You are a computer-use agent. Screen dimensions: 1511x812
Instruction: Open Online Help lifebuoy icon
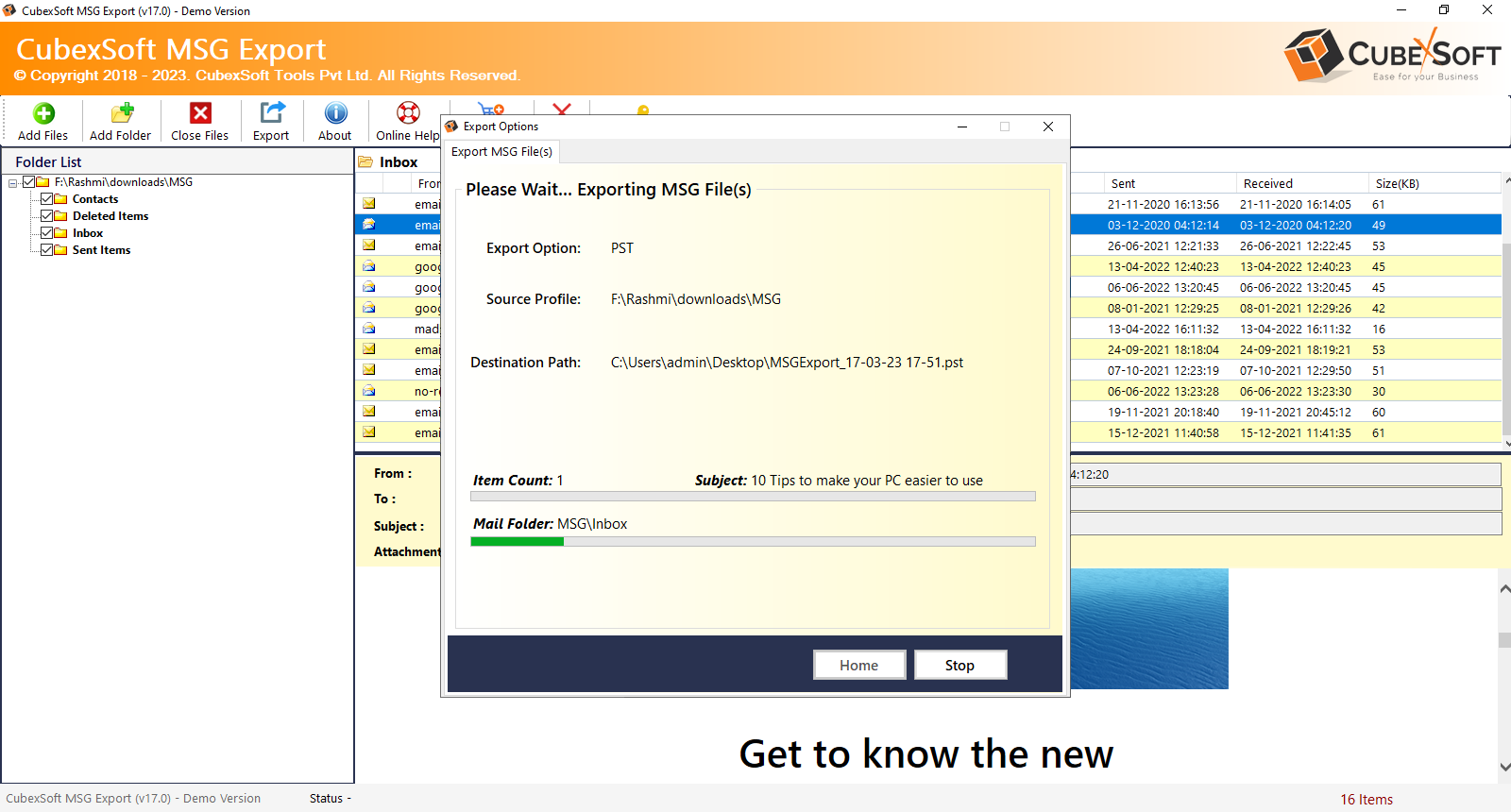(408, 113)
